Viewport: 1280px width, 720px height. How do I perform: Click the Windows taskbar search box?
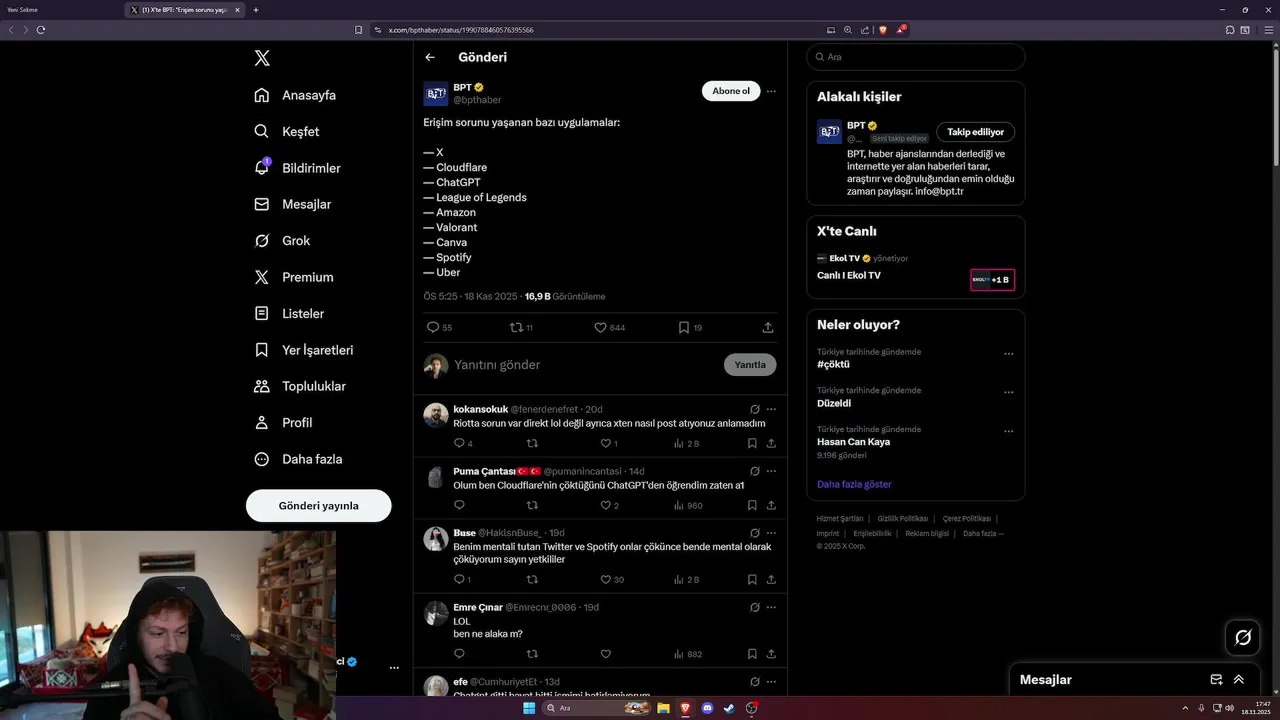tap(597, 708)
